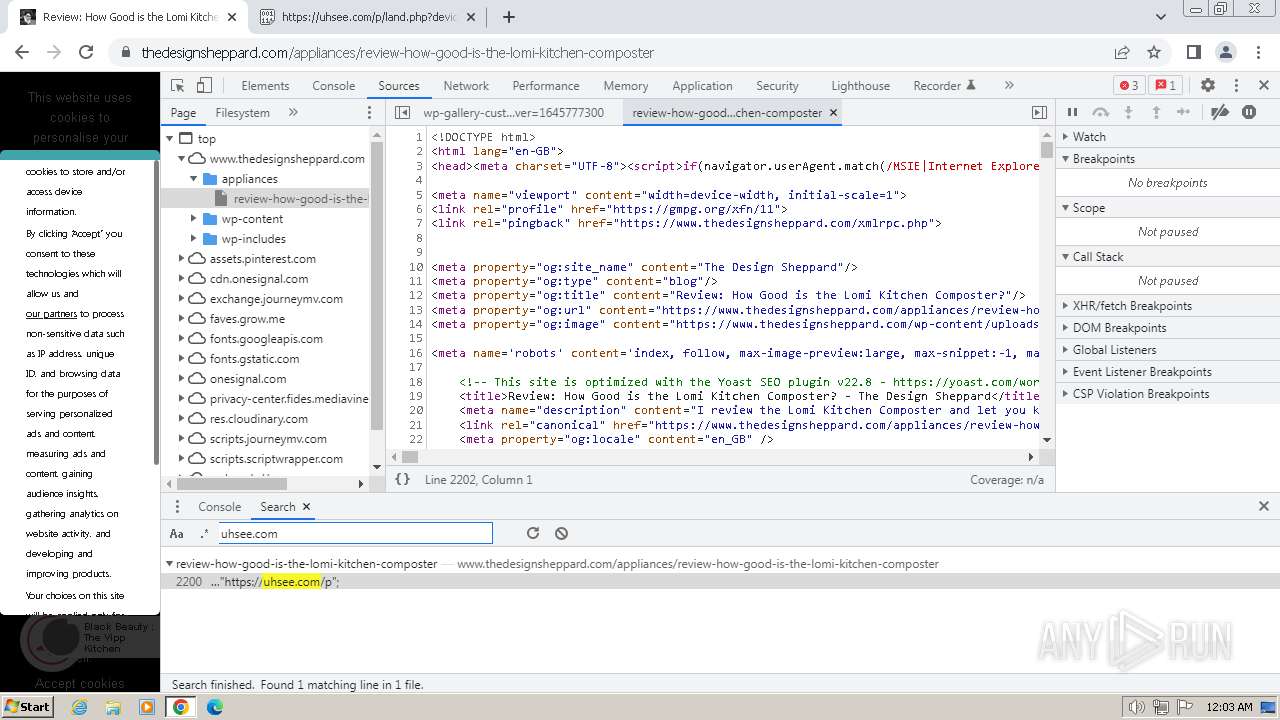Open the browser side panel
Image resolution: width=1280 pixels, height=720 pixels.
[x=1193, y=52]
